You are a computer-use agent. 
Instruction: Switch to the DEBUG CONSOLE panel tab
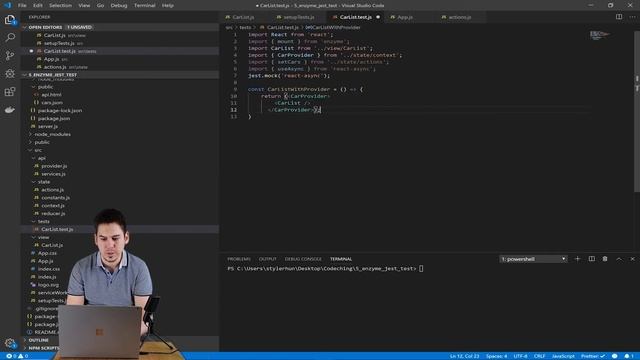point(303,259)
